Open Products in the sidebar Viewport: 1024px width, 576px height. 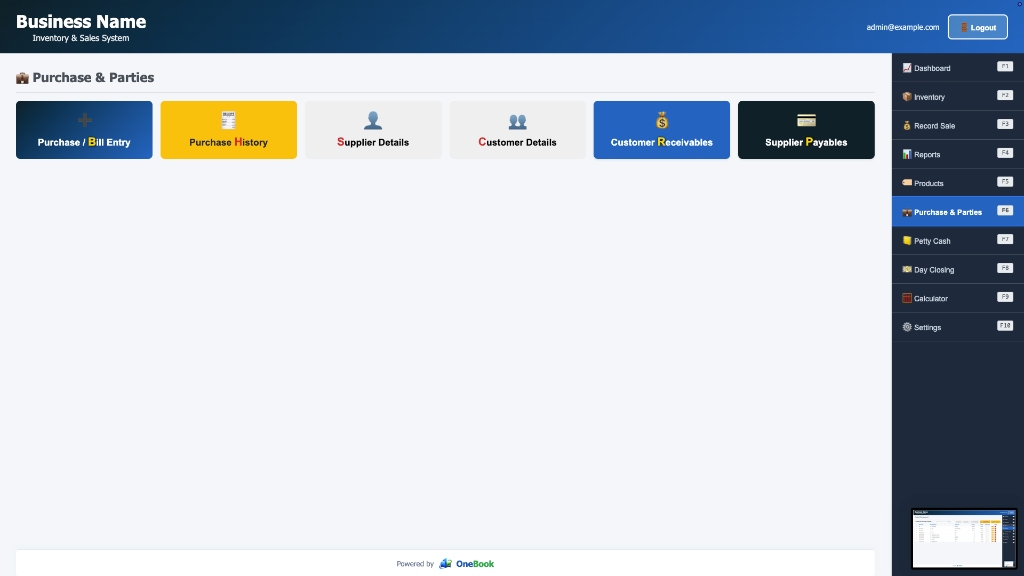tap(957, 183)
